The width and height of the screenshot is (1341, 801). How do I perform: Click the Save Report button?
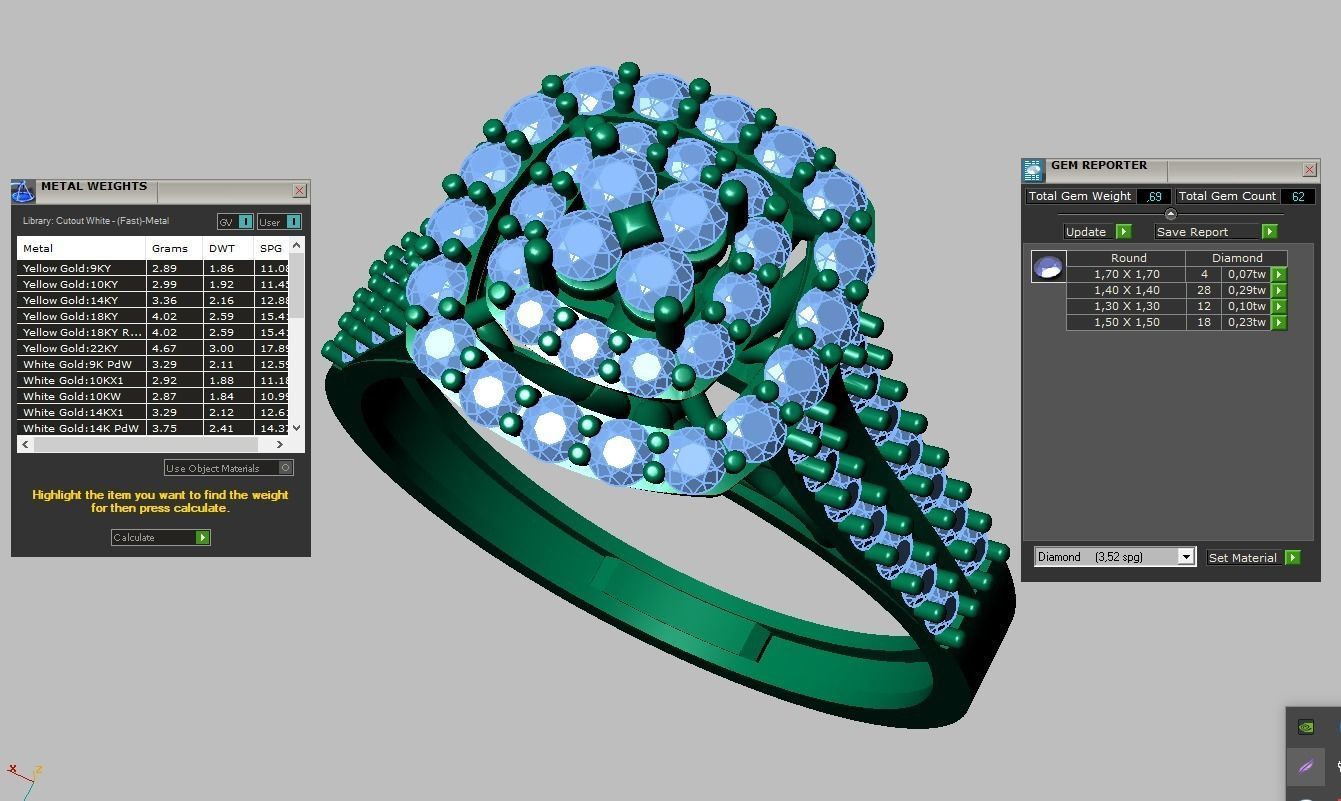tap(1215, 232)
